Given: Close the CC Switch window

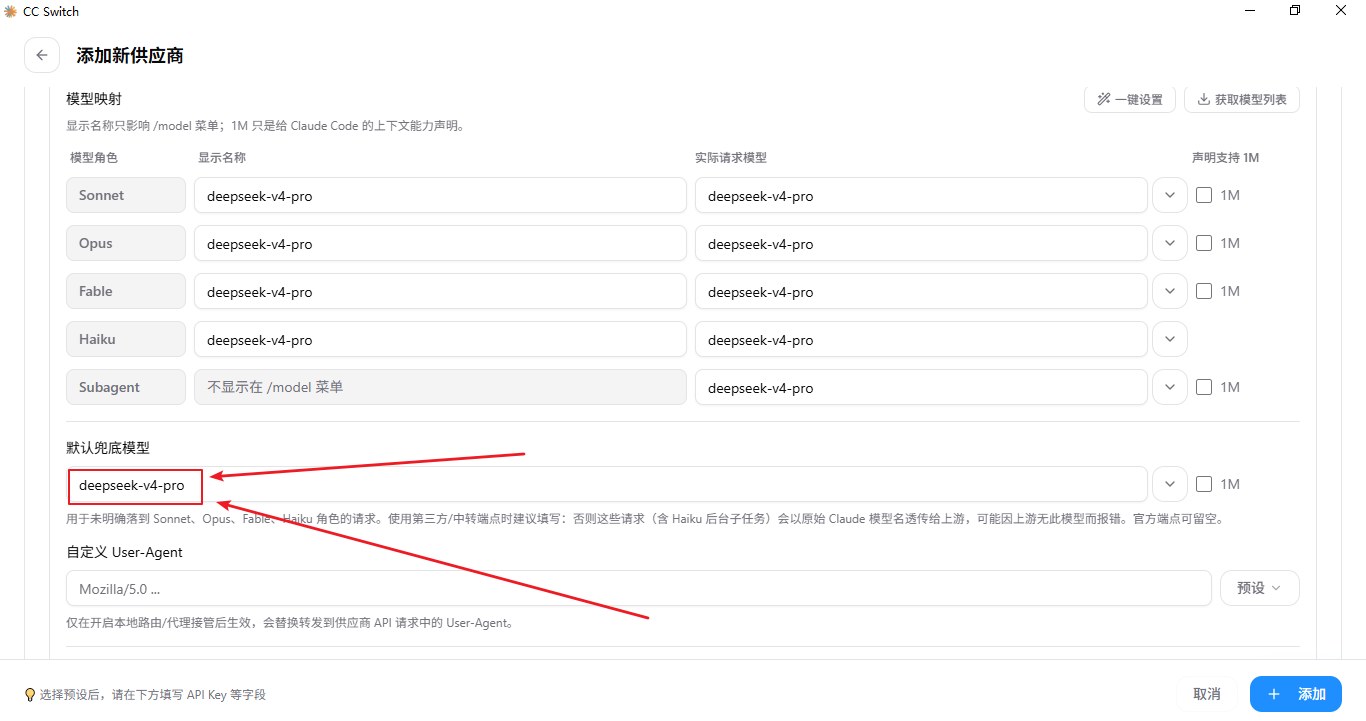Looking at the screenshot, I should (1341, 11).
